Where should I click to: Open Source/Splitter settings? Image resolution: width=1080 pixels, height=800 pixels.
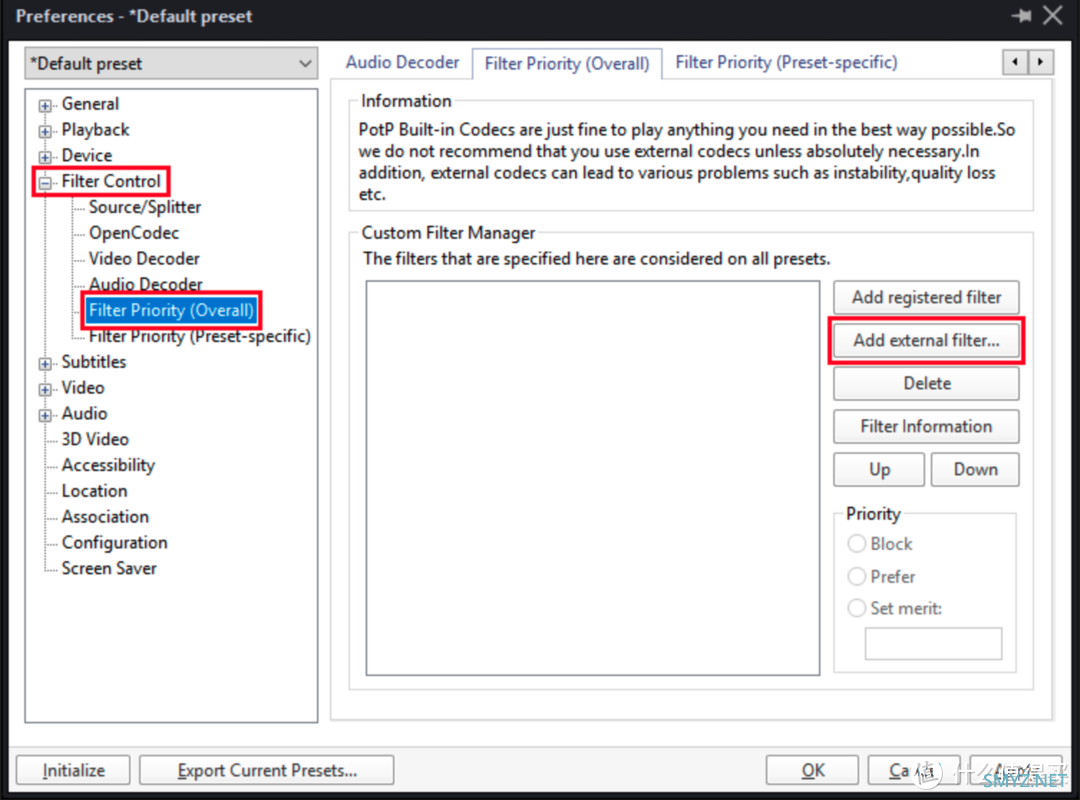coord(145,207)
